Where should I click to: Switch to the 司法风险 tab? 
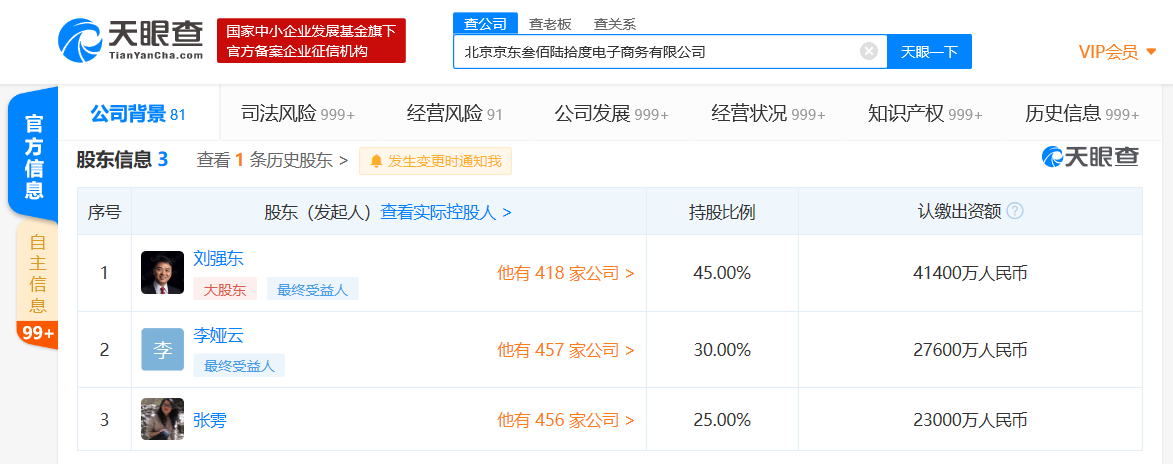click(297, 113)
